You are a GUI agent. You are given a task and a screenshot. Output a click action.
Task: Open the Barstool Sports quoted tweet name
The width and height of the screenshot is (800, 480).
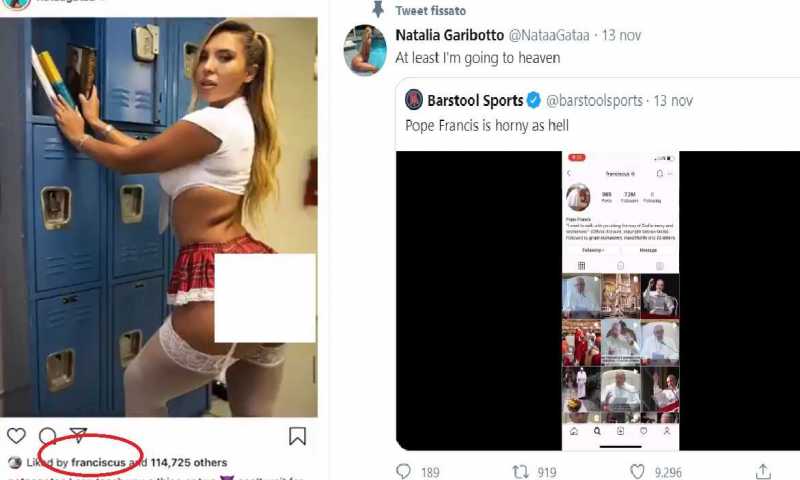tap(475, 100)
